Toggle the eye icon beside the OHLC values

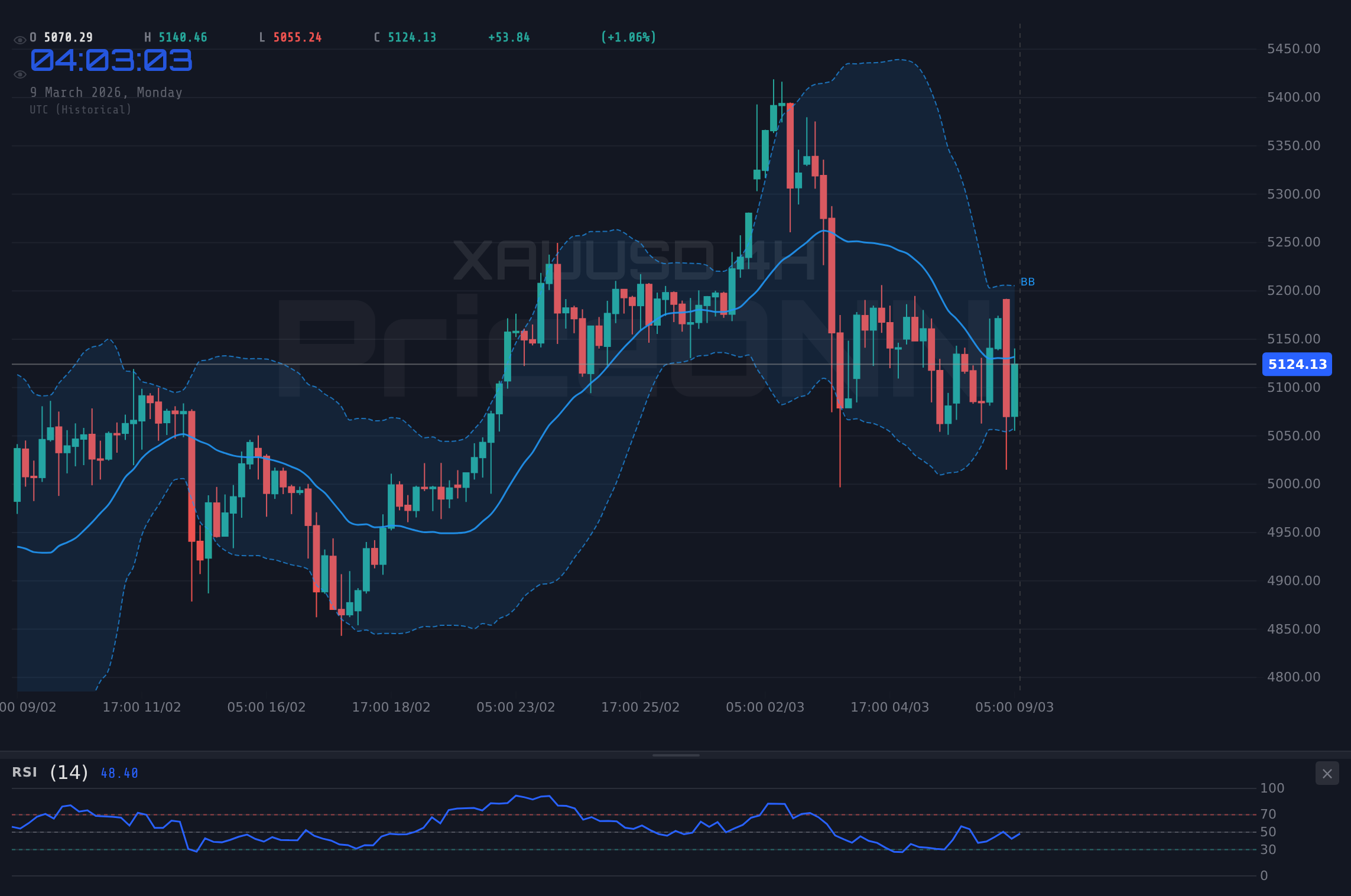(20, 40)
